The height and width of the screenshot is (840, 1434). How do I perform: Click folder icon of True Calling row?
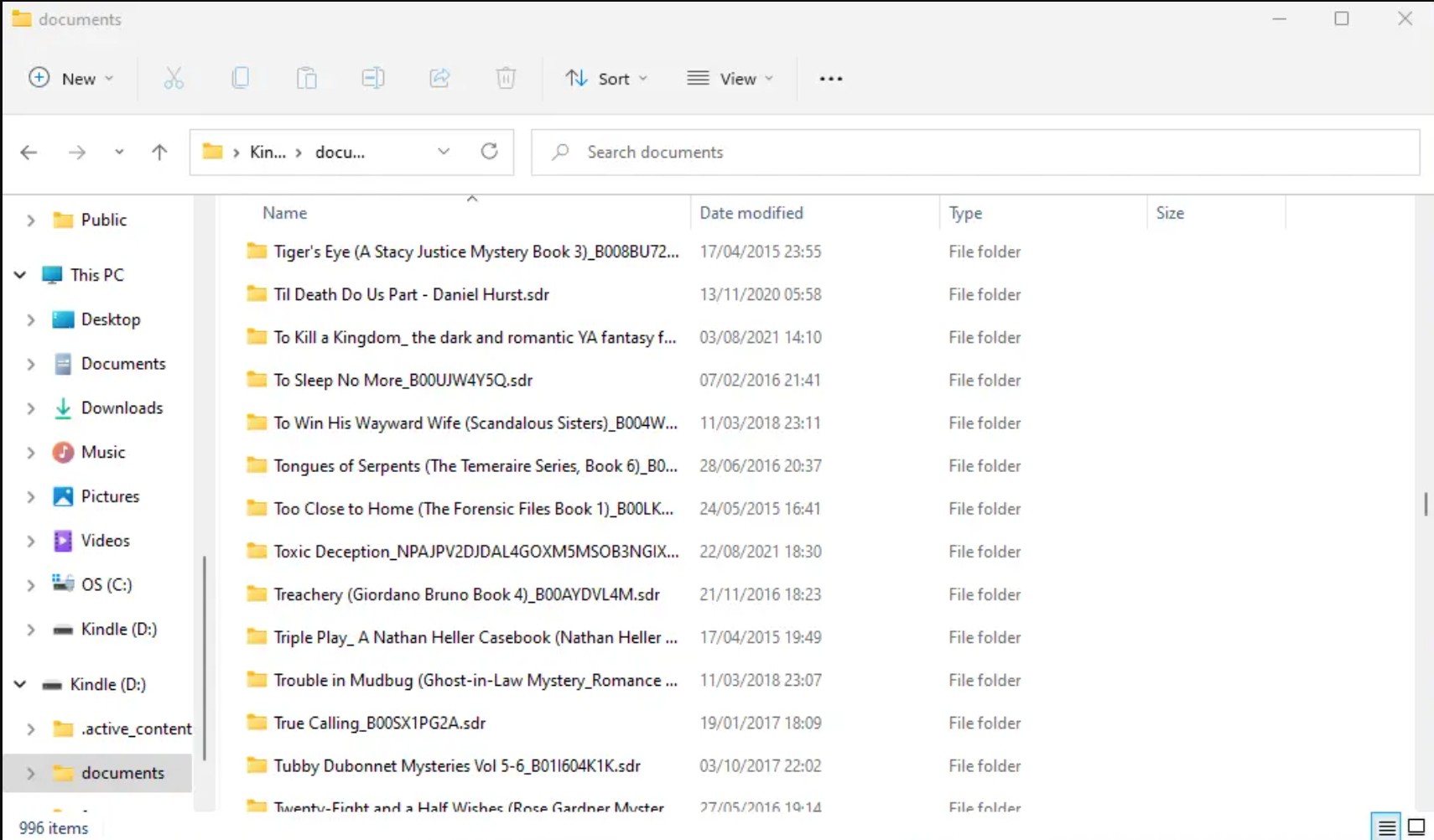257,722
